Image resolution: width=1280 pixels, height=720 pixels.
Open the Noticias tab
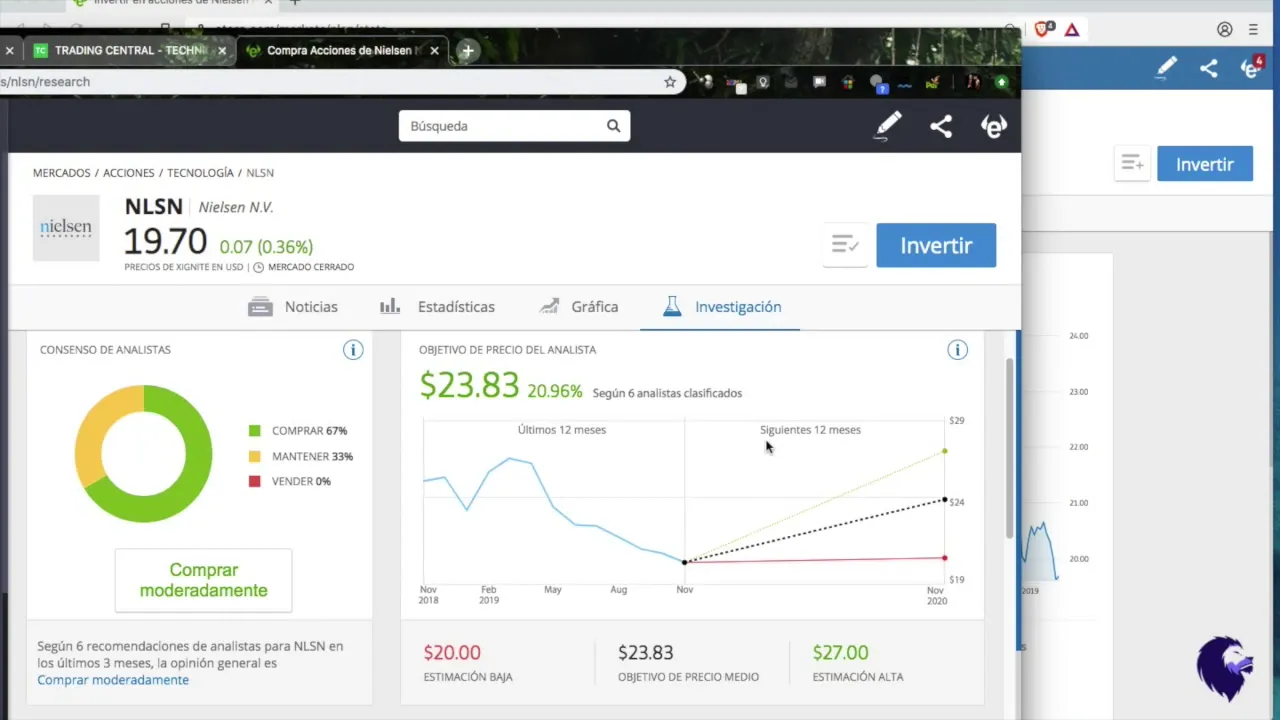(x=293, y=307)
